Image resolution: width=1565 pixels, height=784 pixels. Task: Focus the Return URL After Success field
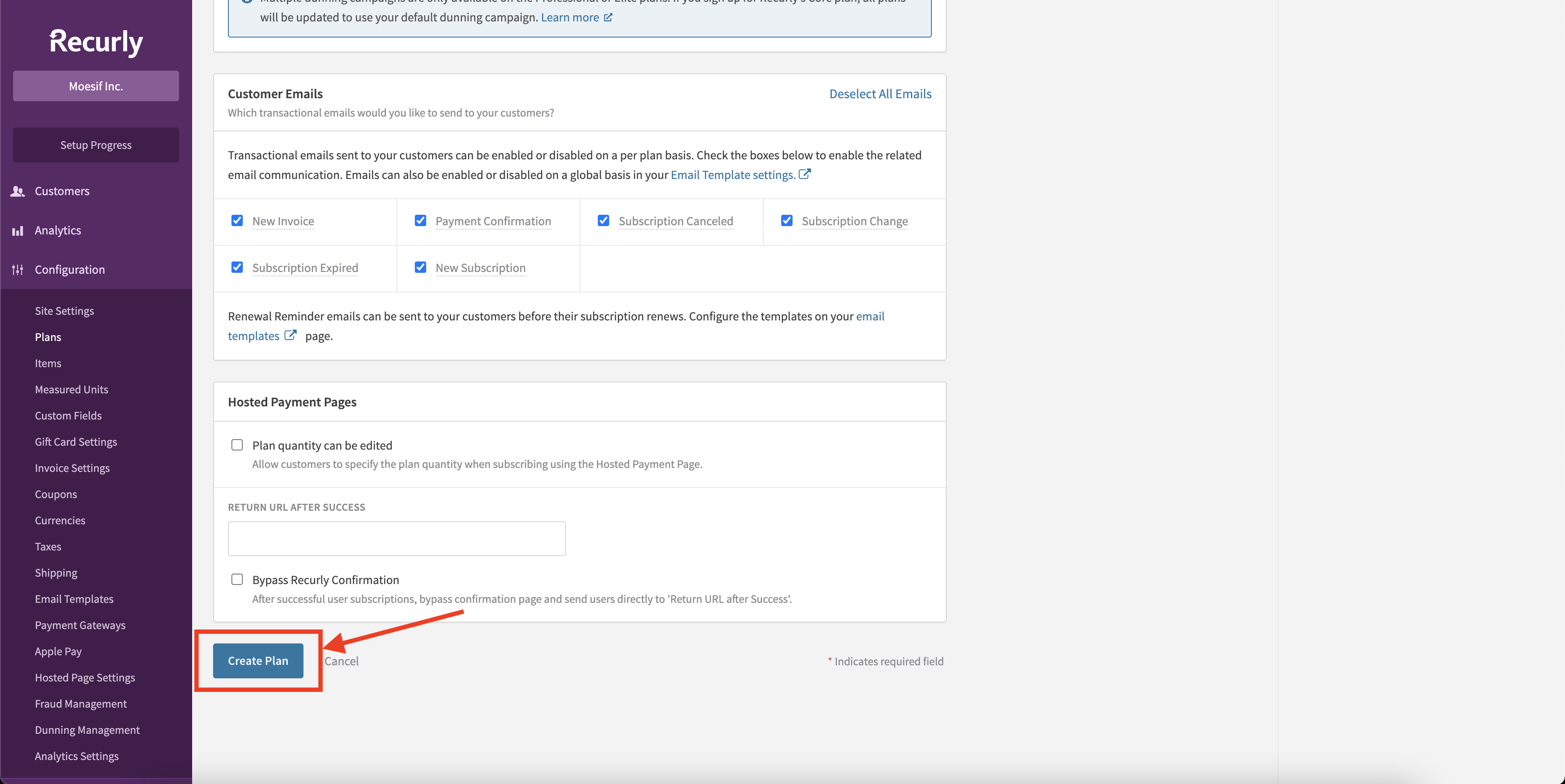[396, 539]
